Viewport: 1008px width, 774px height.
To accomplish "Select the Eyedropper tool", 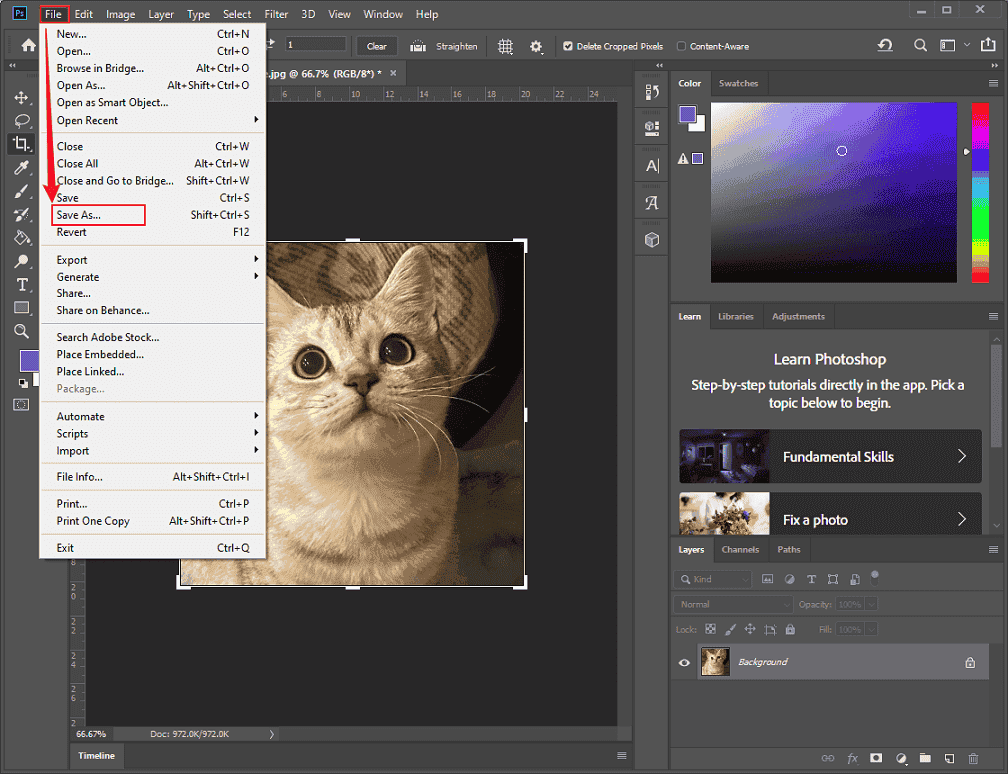I will pyautogui.click(x=22, y=167).
